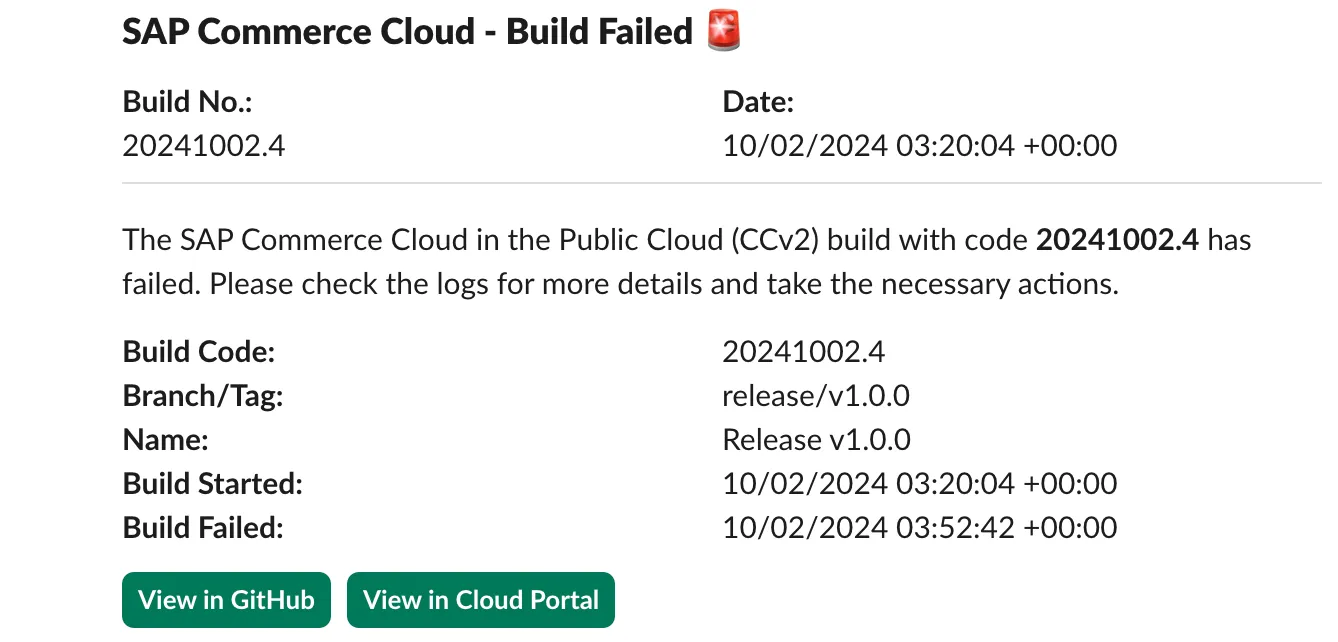1338x642 pixels.
Task: Select the Build Started timestamp 03:20:04
Action: [919, 484]
